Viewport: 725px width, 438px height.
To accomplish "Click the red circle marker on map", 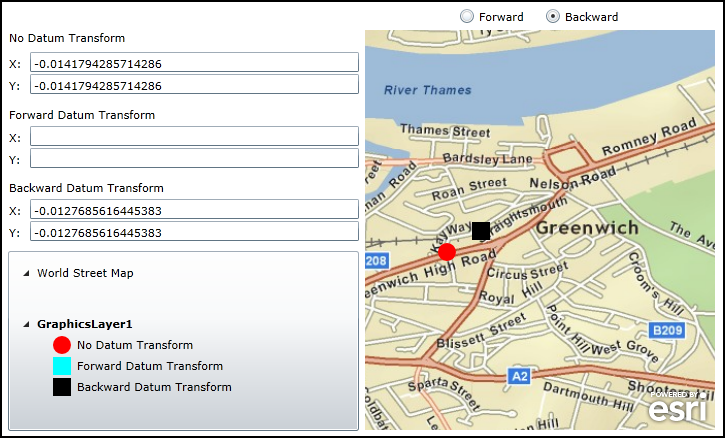I will [447, 252].
